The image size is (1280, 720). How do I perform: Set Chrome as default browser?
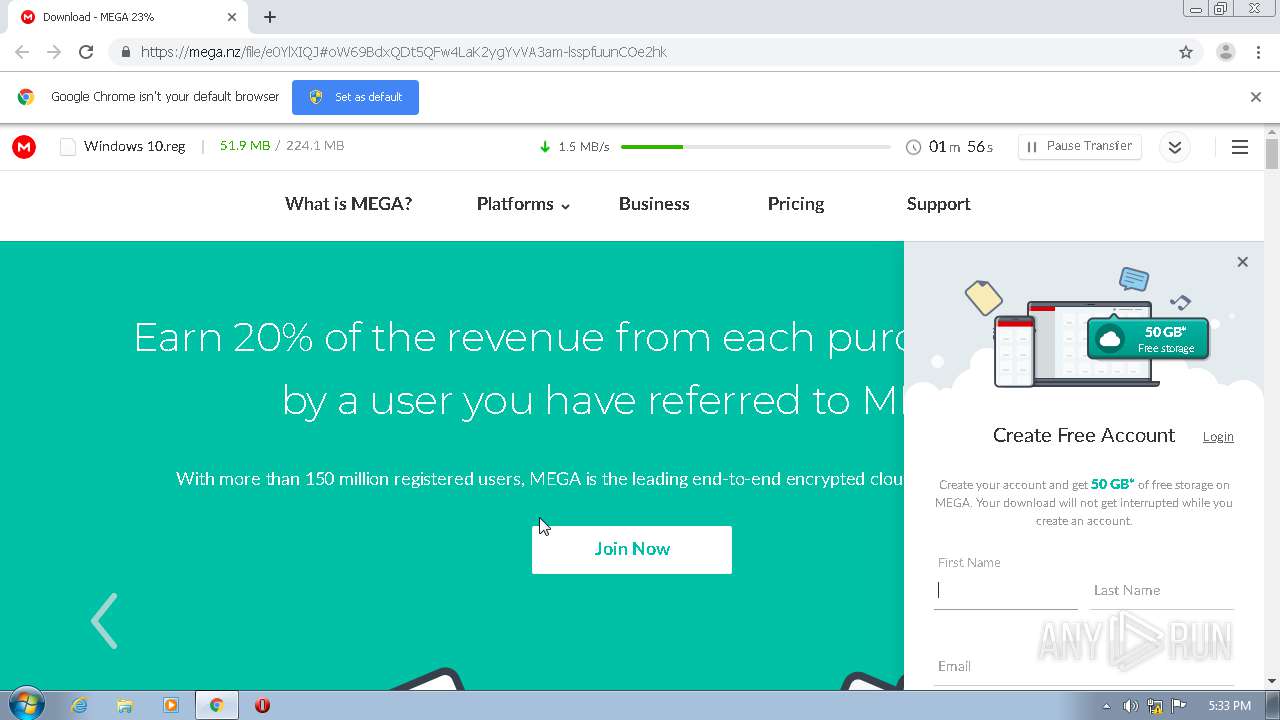point(355,97)
